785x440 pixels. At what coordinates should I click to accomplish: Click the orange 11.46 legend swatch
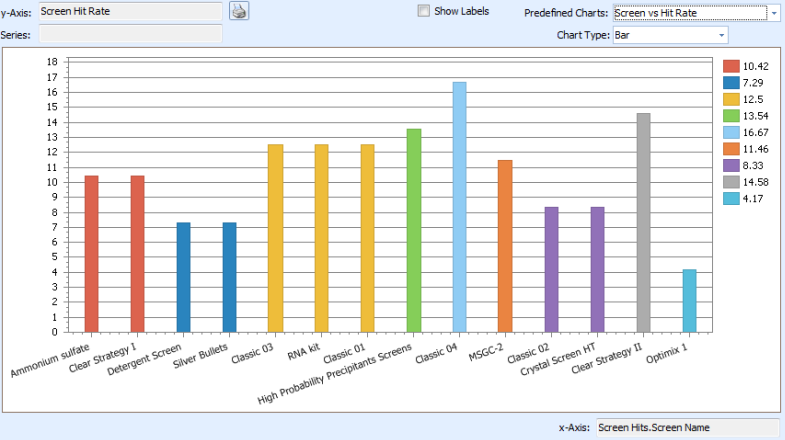731,149
